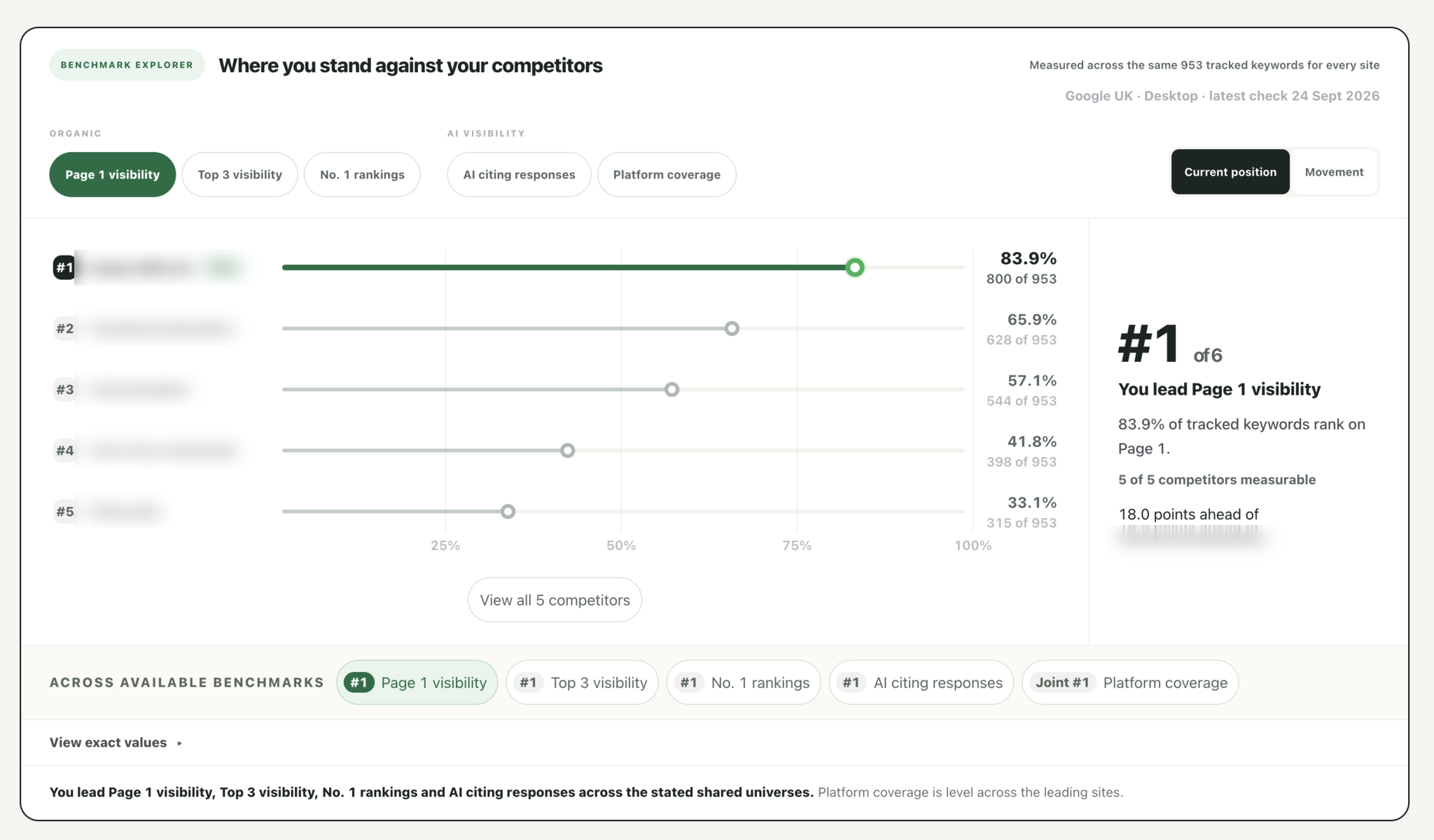The image size is (1434, 840).
Task: Toggle to Current position view
Action: [1230, 171]
